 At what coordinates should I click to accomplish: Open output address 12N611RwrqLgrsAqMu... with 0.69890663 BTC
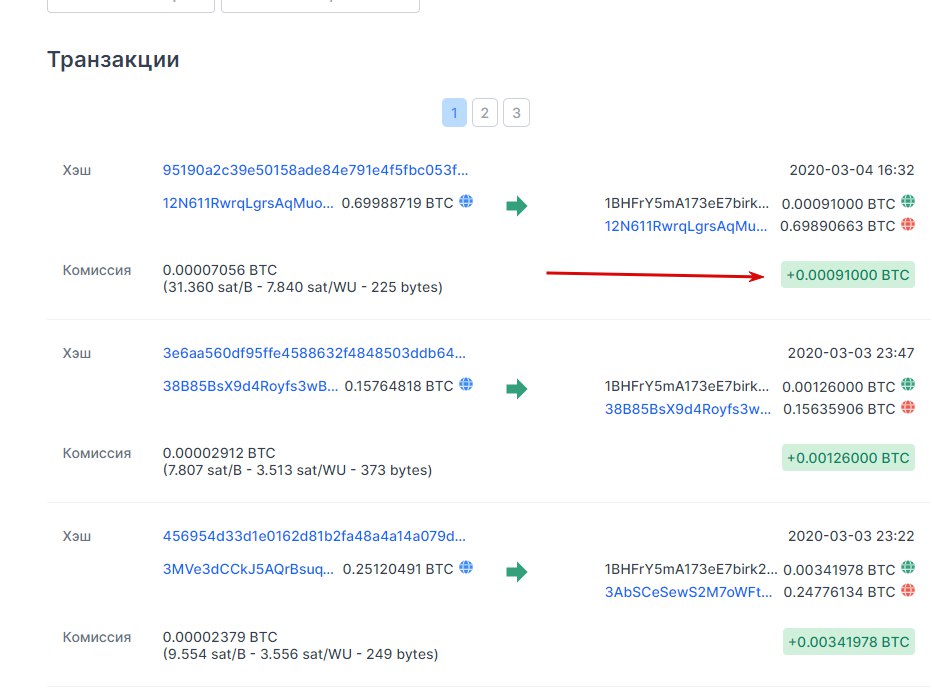[x=686, y=226]
